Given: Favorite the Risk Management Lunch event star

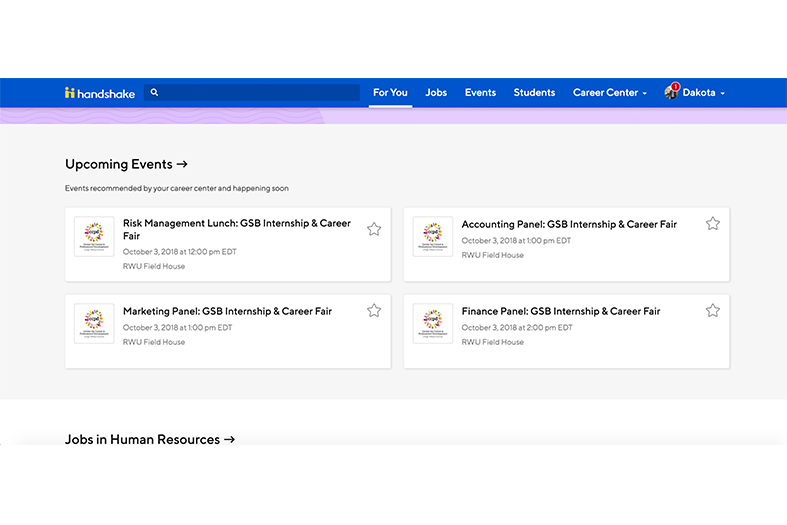Looking at the screenshot, I should [374, 229].
